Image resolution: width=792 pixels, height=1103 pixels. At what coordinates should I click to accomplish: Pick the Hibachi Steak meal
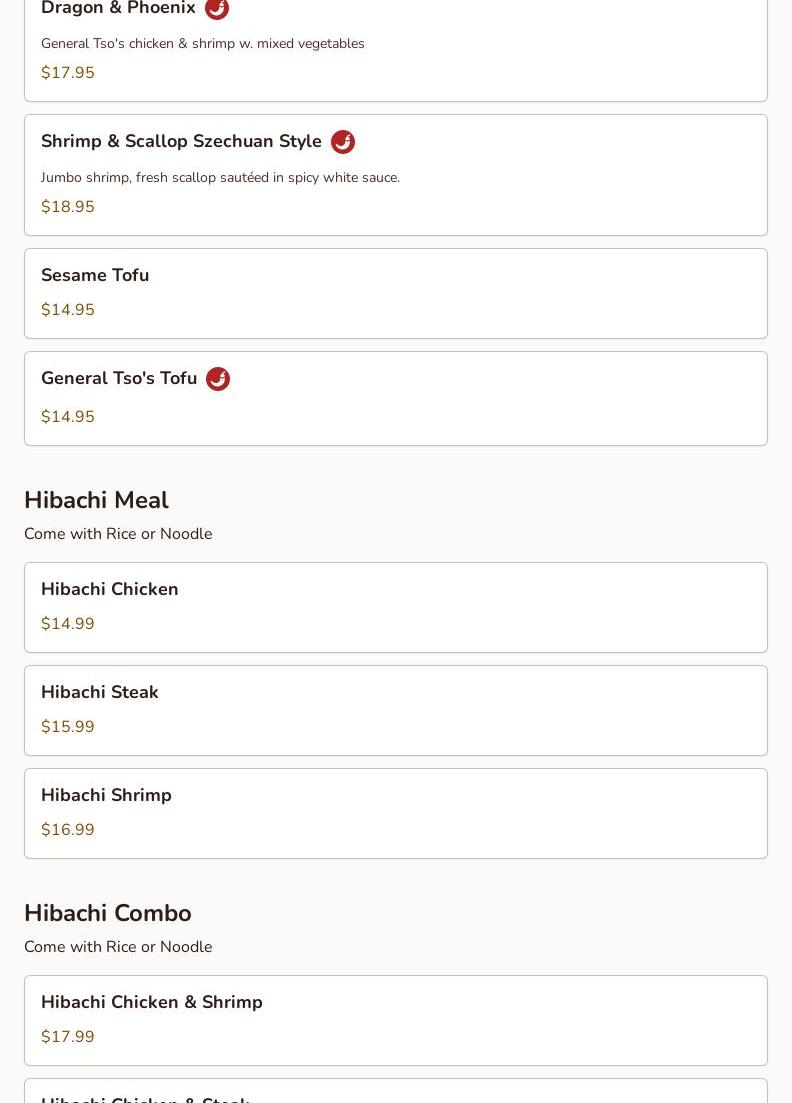[395, 710]
